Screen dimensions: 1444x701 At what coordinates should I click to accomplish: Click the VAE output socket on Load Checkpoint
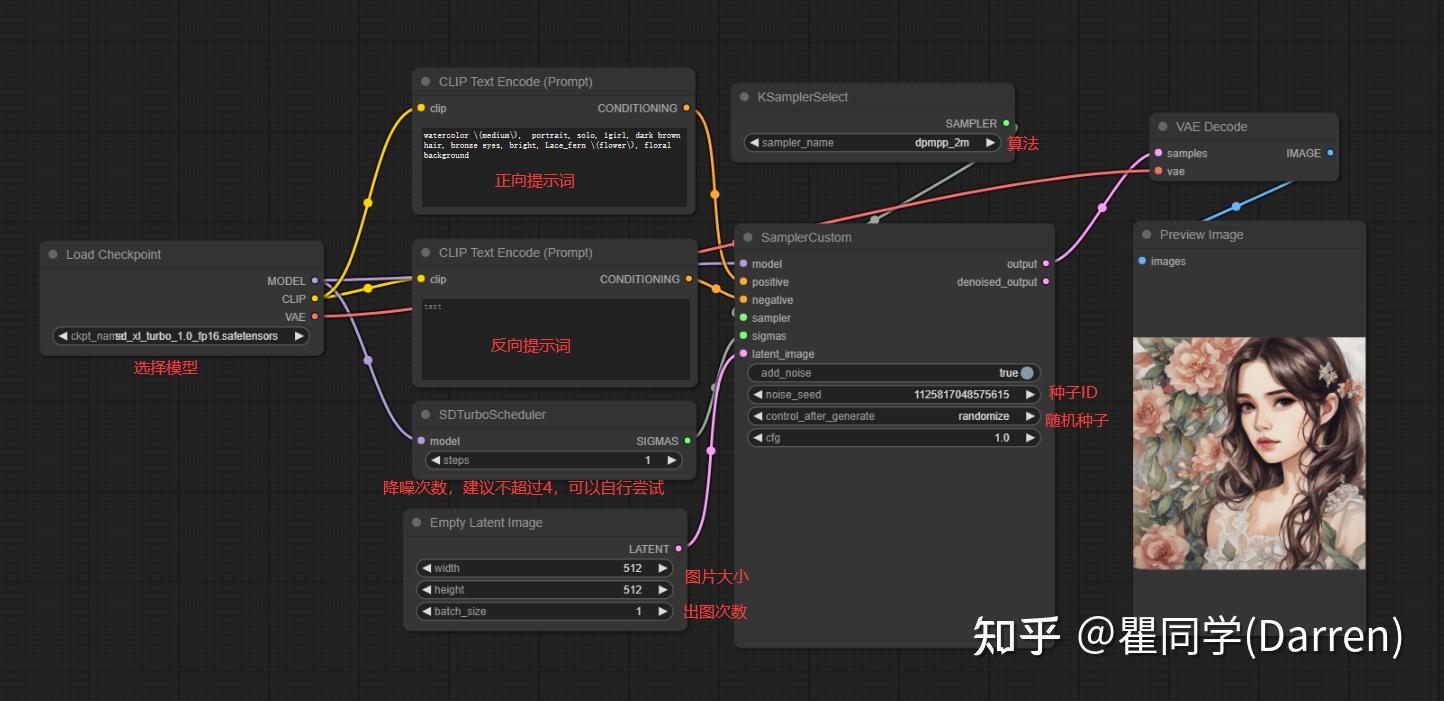pos(315,316)
